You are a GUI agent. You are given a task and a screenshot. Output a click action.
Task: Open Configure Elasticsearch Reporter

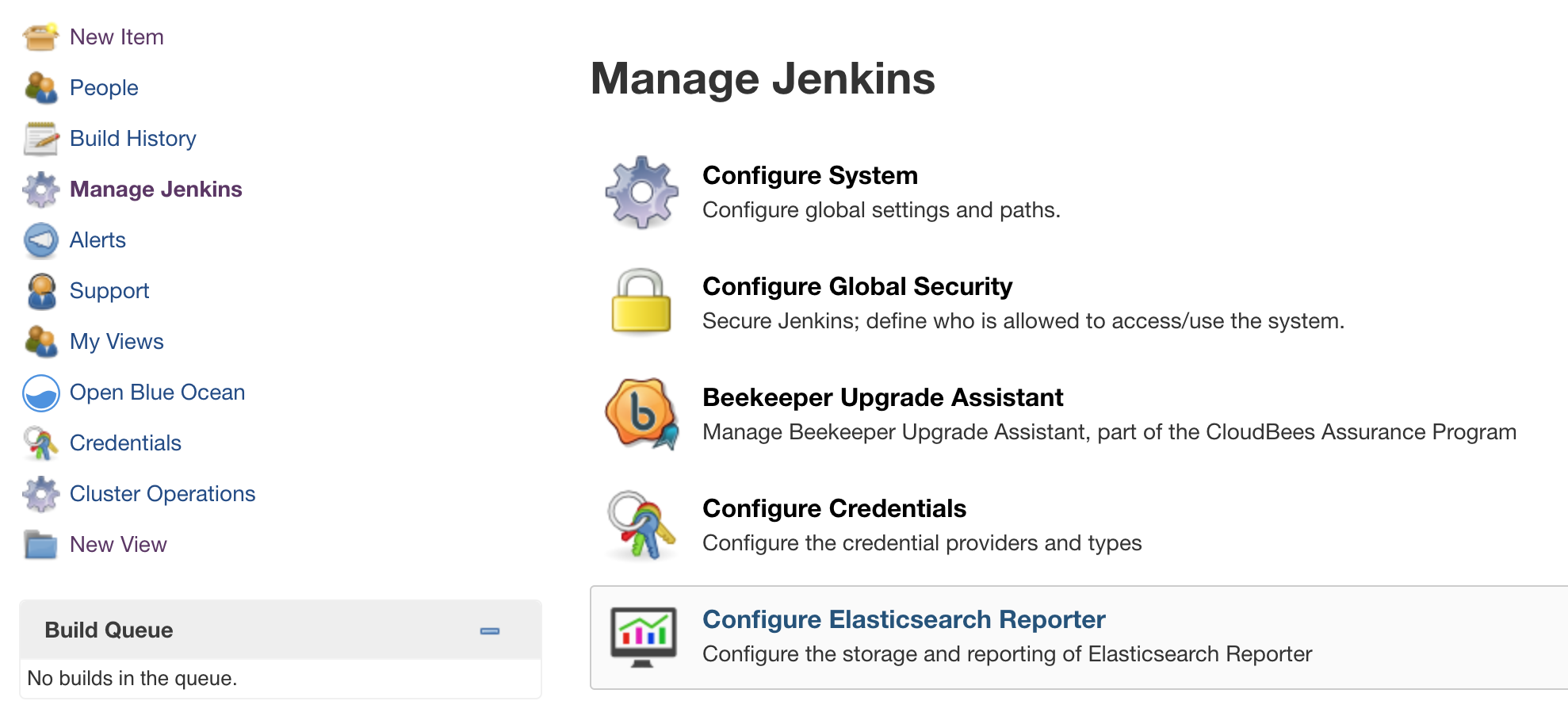point(904,619)
